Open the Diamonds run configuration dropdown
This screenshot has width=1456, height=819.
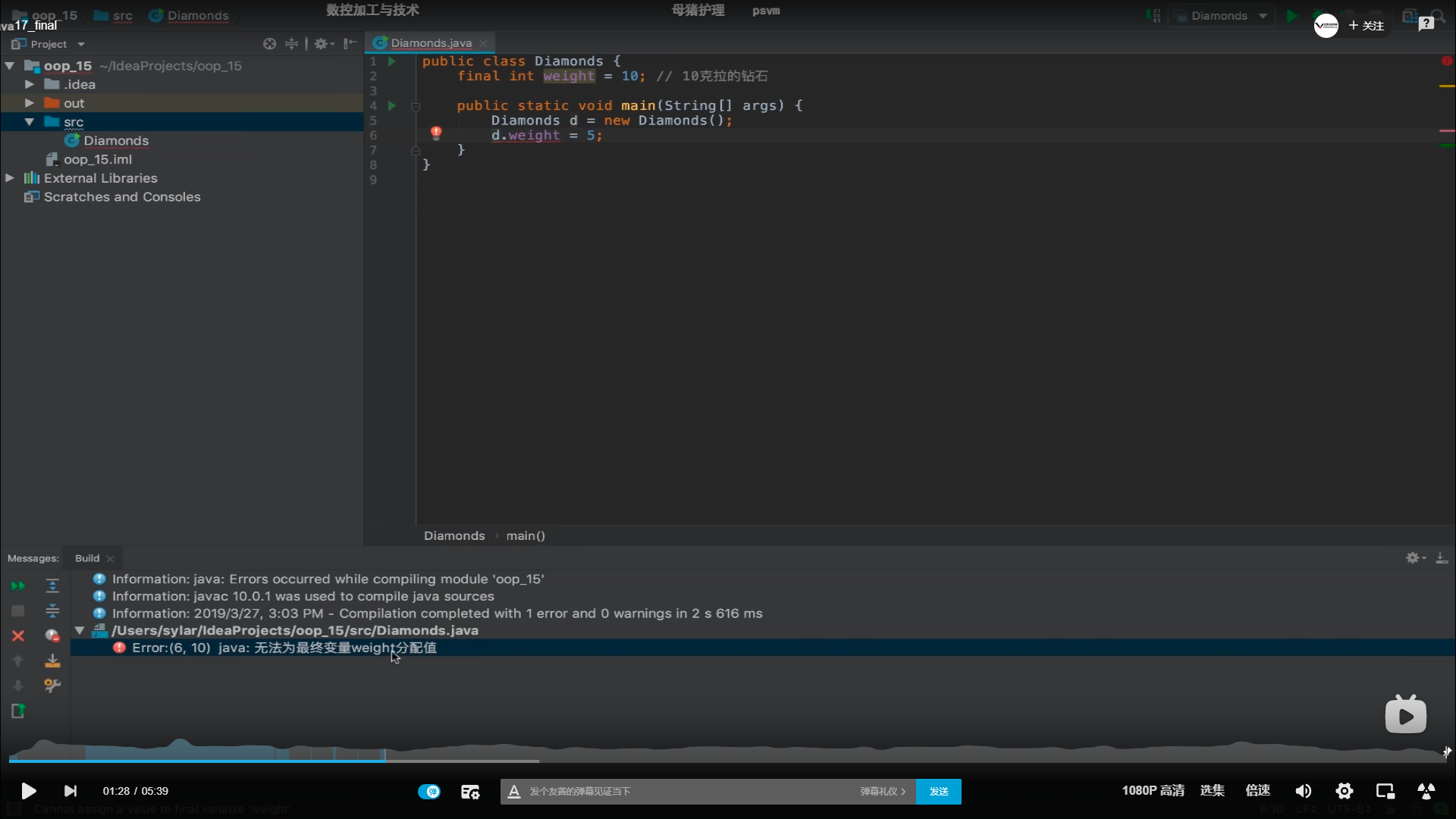[1221, 16]
